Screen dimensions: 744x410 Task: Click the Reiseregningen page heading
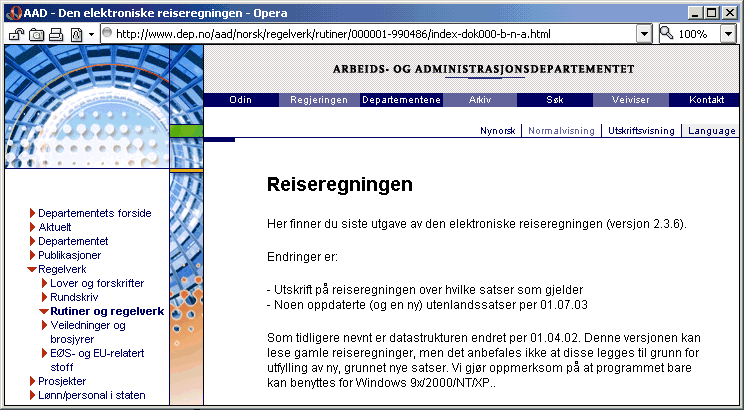[340, 185]
